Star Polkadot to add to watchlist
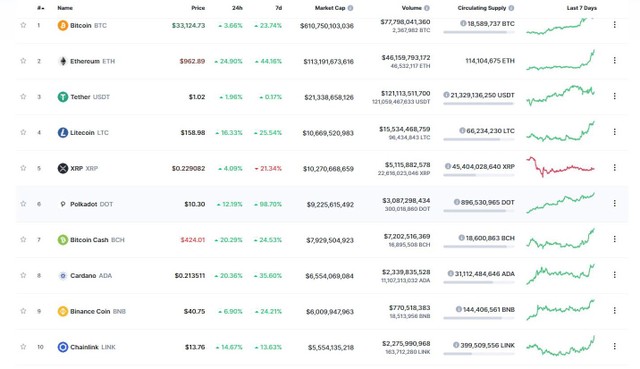The image size is (640, 369). [x=23, y=204]
